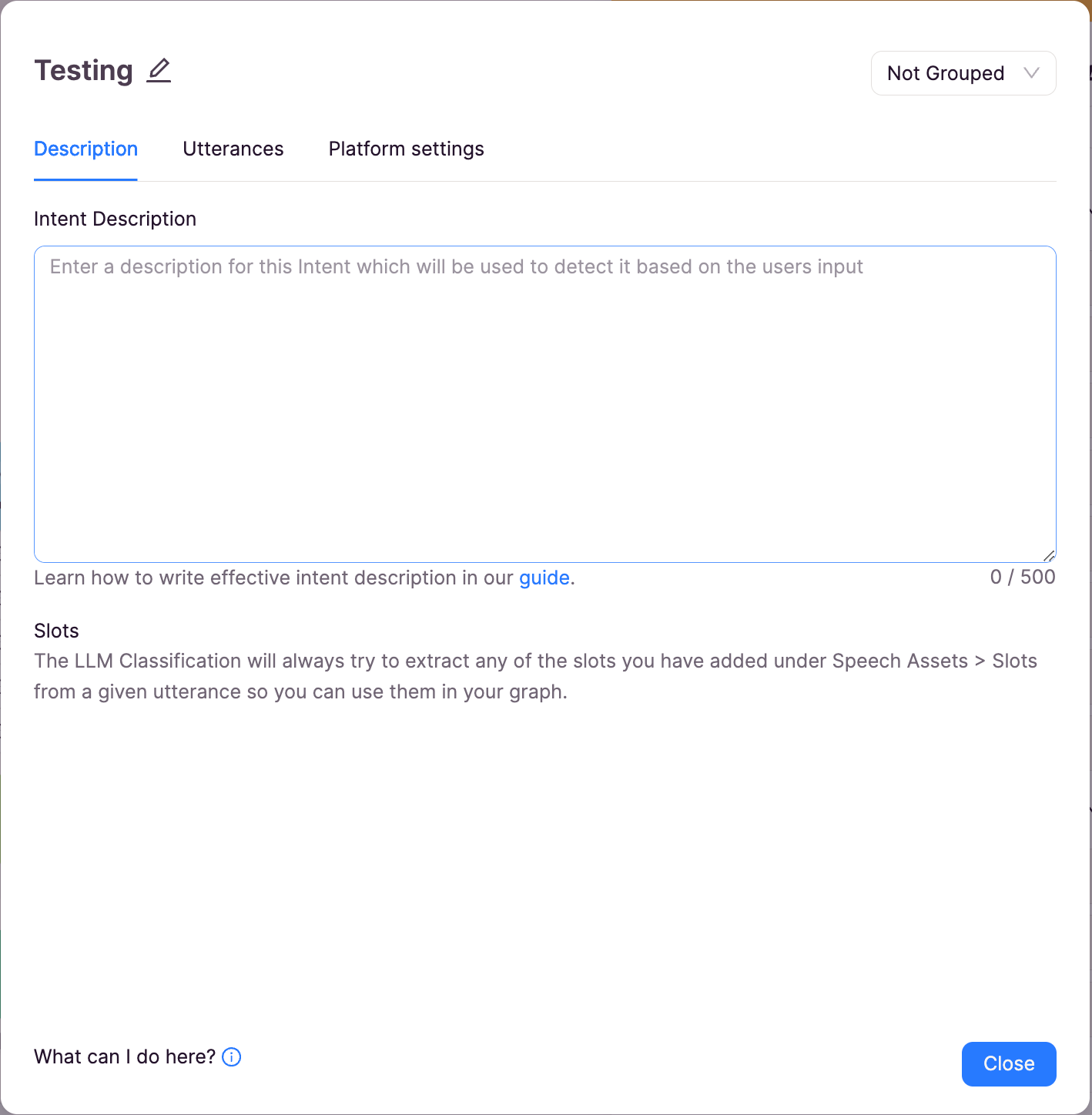Open the guide link for intent descriptions
Screen dimensions: 1092x1115
(x=544, y=578)
